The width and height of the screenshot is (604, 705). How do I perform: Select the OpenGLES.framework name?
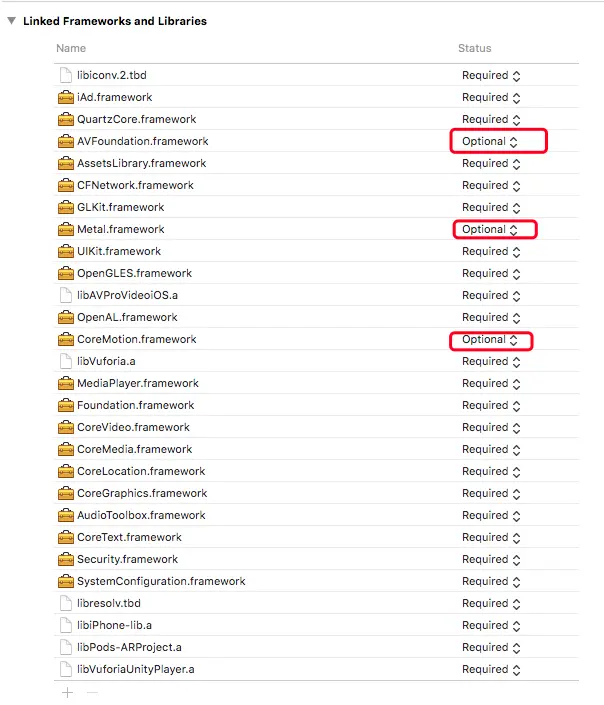(x=134, y=273)
